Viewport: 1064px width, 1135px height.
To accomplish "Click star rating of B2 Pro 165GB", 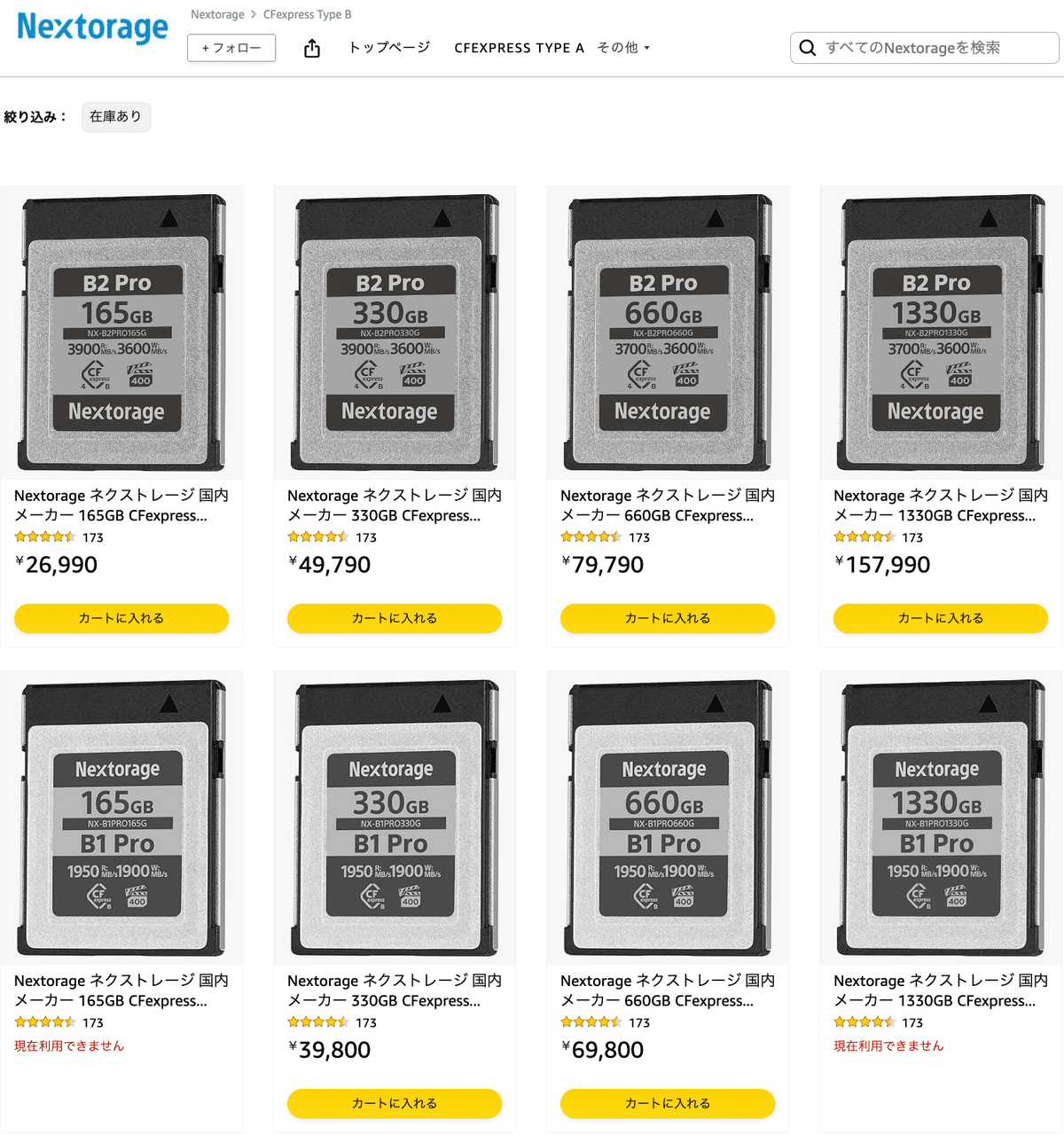I will point(45,537).
